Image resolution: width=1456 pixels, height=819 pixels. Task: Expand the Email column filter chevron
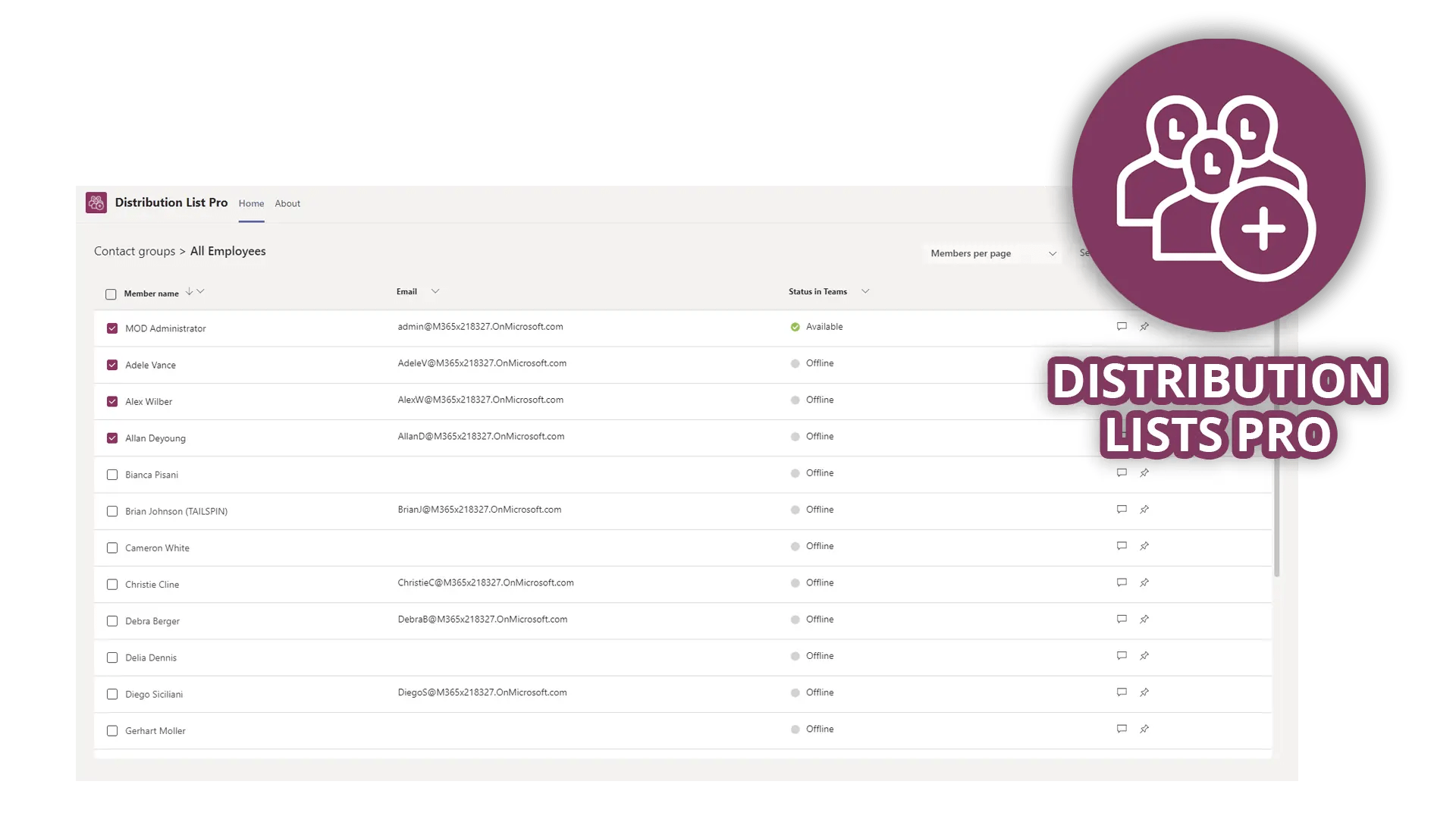tap(435, 290)
